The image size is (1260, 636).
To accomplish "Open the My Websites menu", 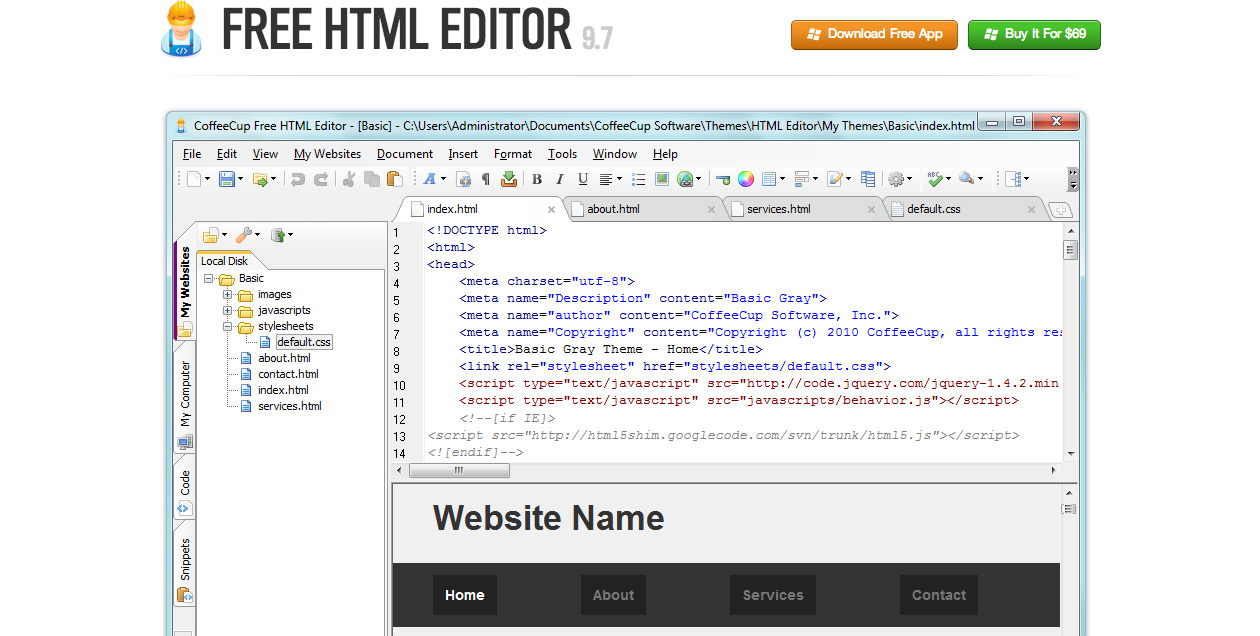I will (327, 154).
